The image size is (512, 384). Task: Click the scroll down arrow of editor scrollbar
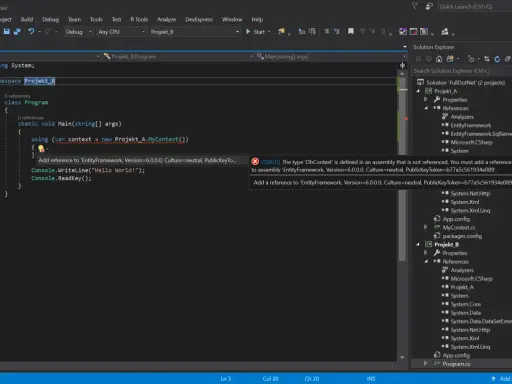coord(402,357)
